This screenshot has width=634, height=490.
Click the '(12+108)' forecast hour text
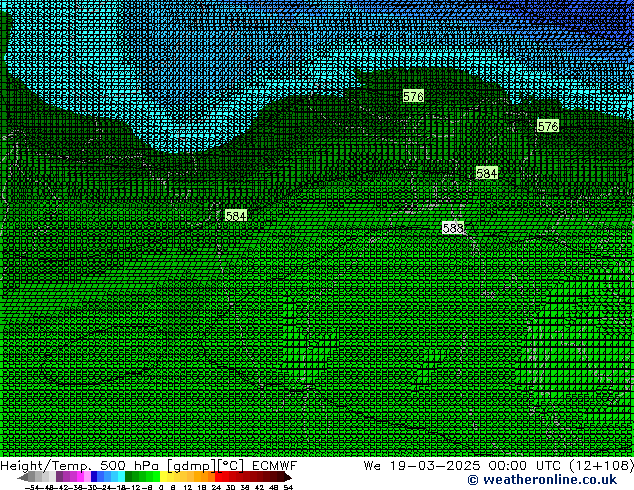click(601, 466)
